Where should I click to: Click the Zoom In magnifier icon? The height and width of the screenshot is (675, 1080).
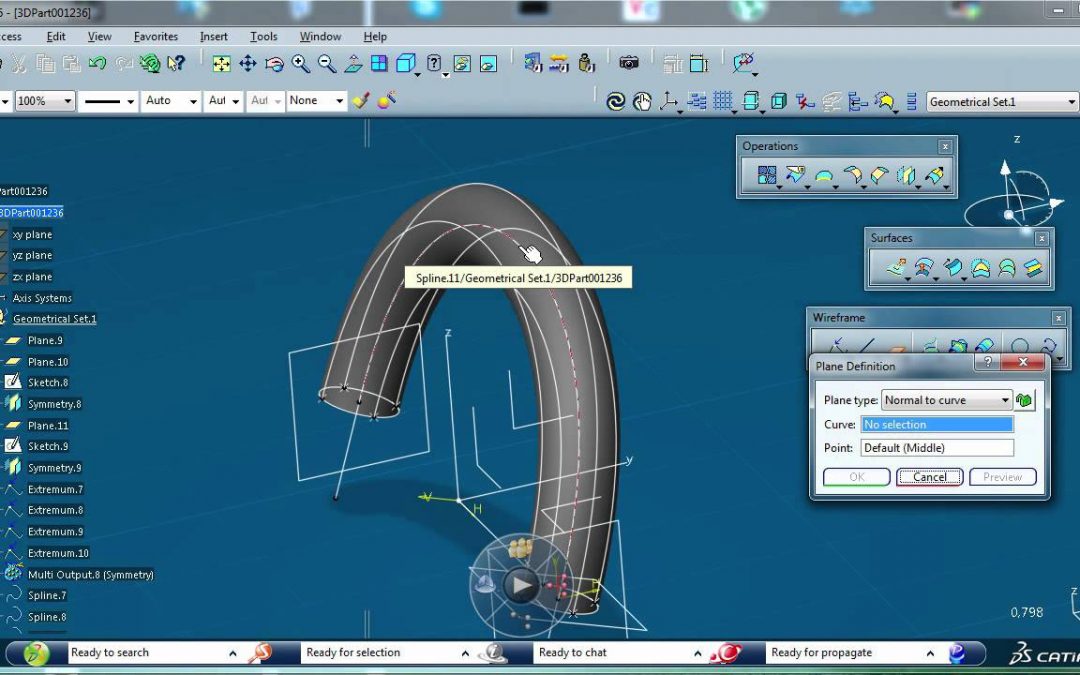(300, 64)
